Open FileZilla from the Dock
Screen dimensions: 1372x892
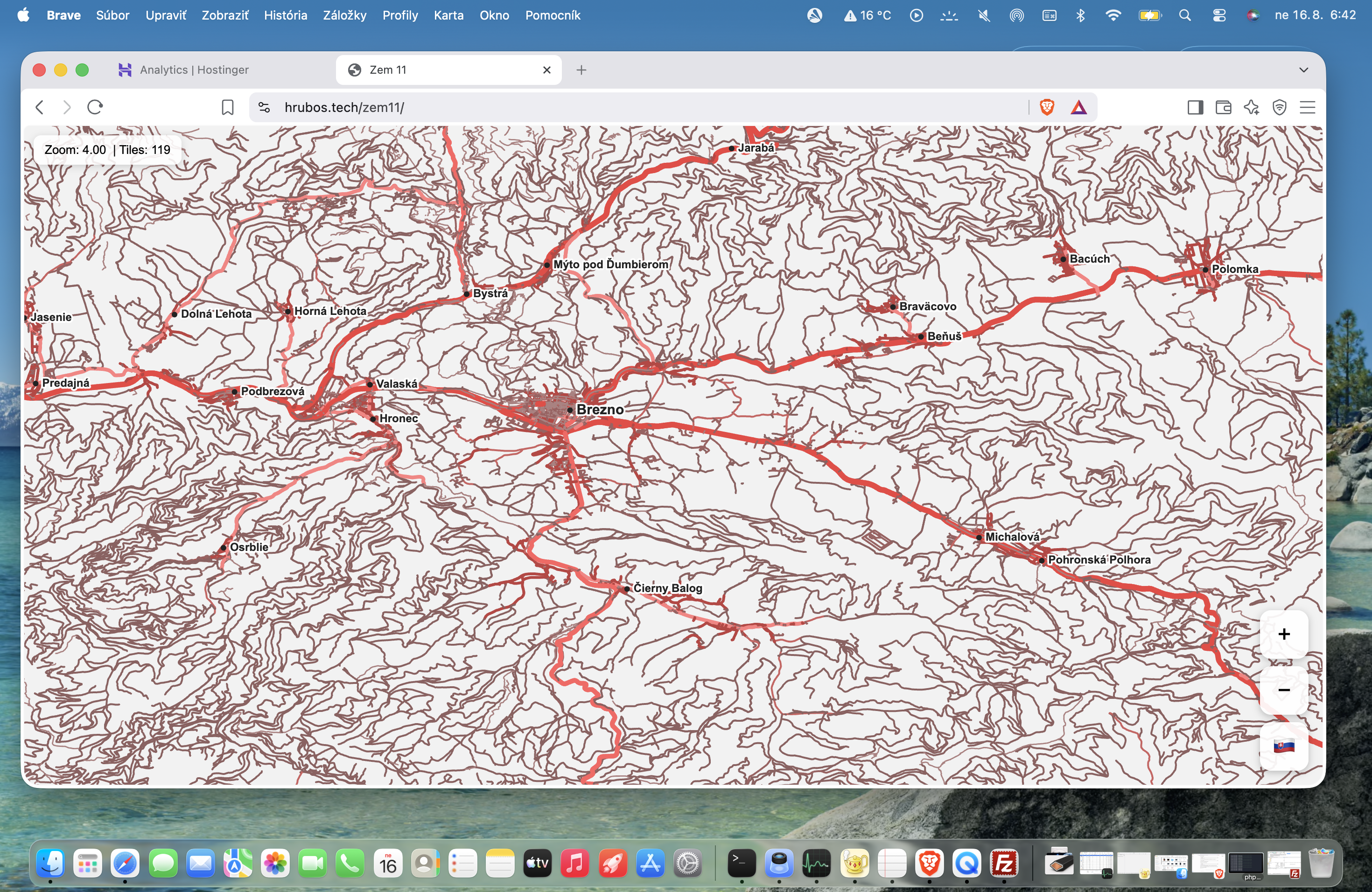pos(1004,863)
